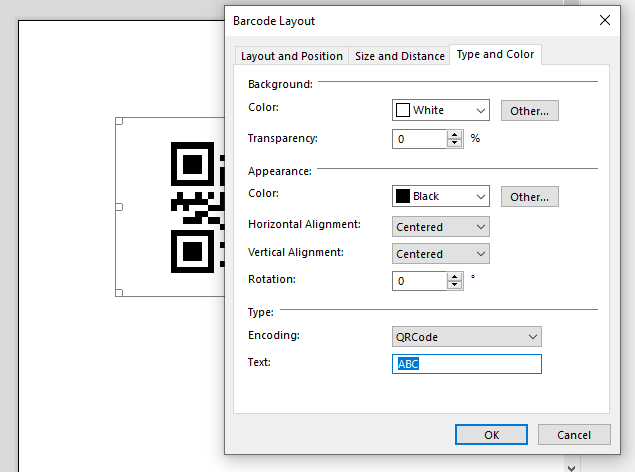
Task: Increase Rotation with the up arrow
Action: point(455,277)
